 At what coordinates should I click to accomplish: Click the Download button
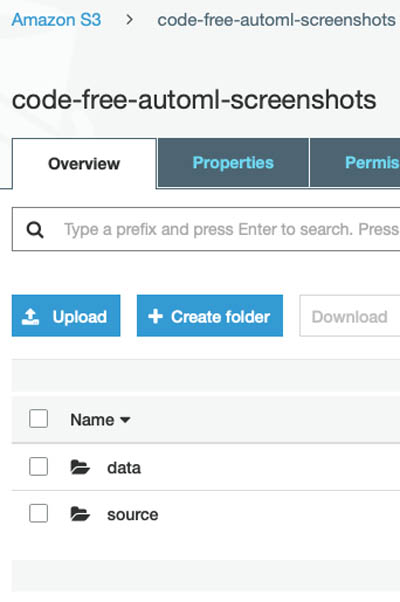pos(350,316)
